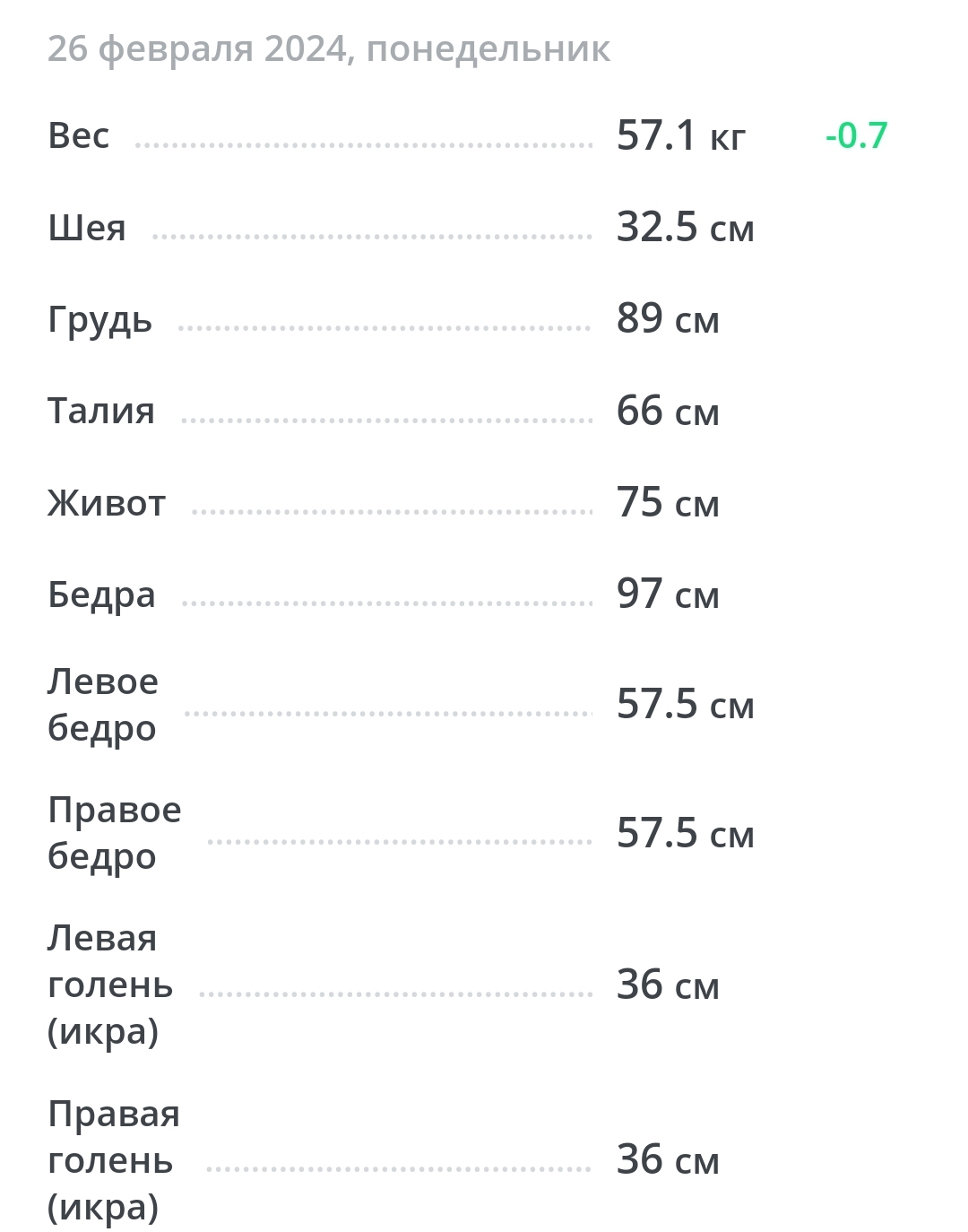Image resolution: width=968 pixels, height=1232 pixels.
Task: Tap the 89 см chest value
Action: [x=668, y=320]
